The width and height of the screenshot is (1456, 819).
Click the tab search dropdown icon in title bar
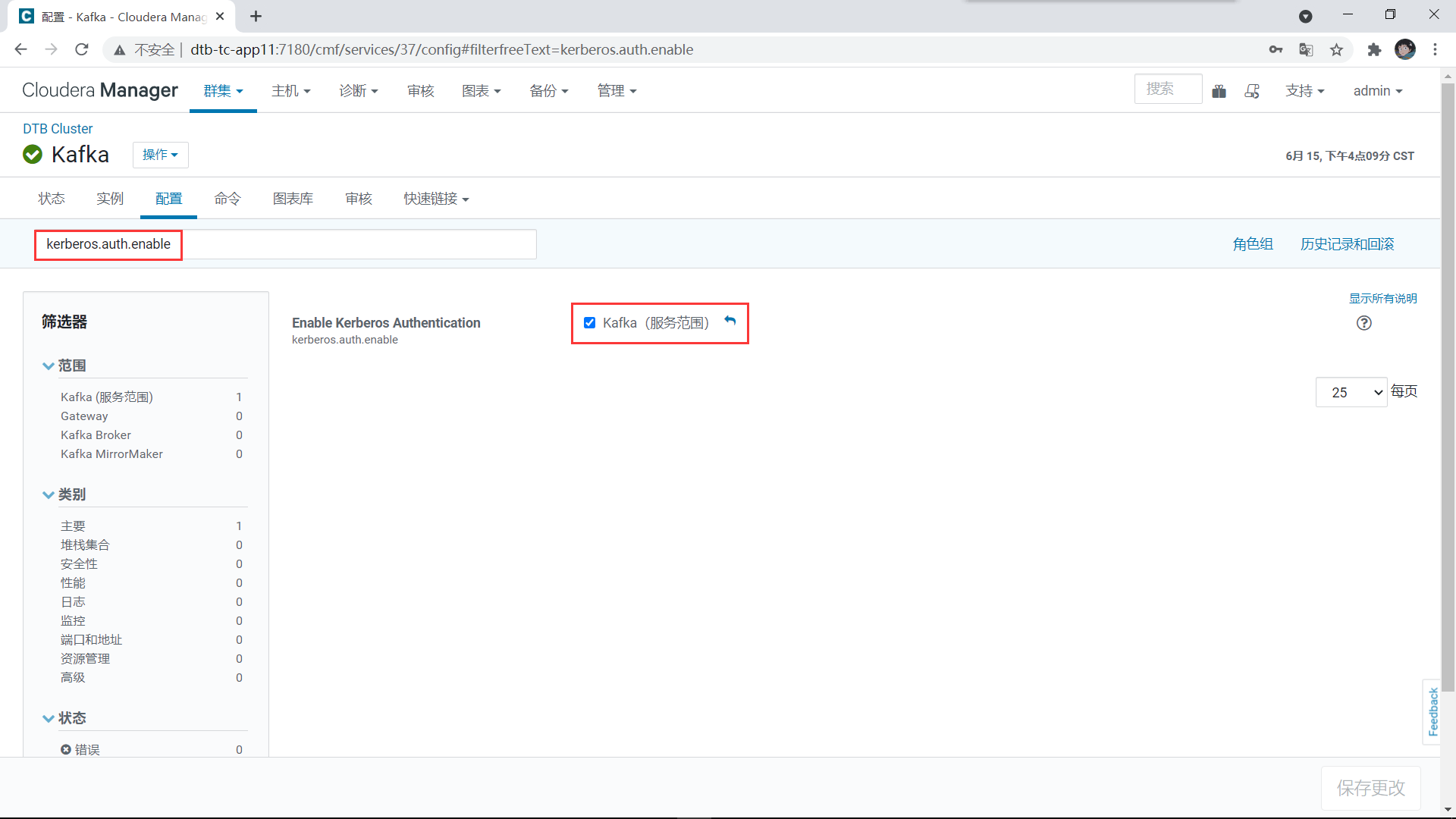coord(1305,16)
